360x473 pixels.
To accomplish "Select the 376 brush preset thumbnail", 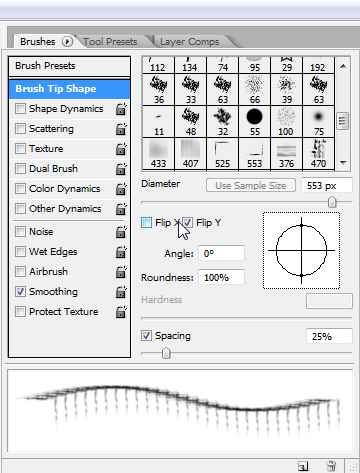I will tap(287, 154).
